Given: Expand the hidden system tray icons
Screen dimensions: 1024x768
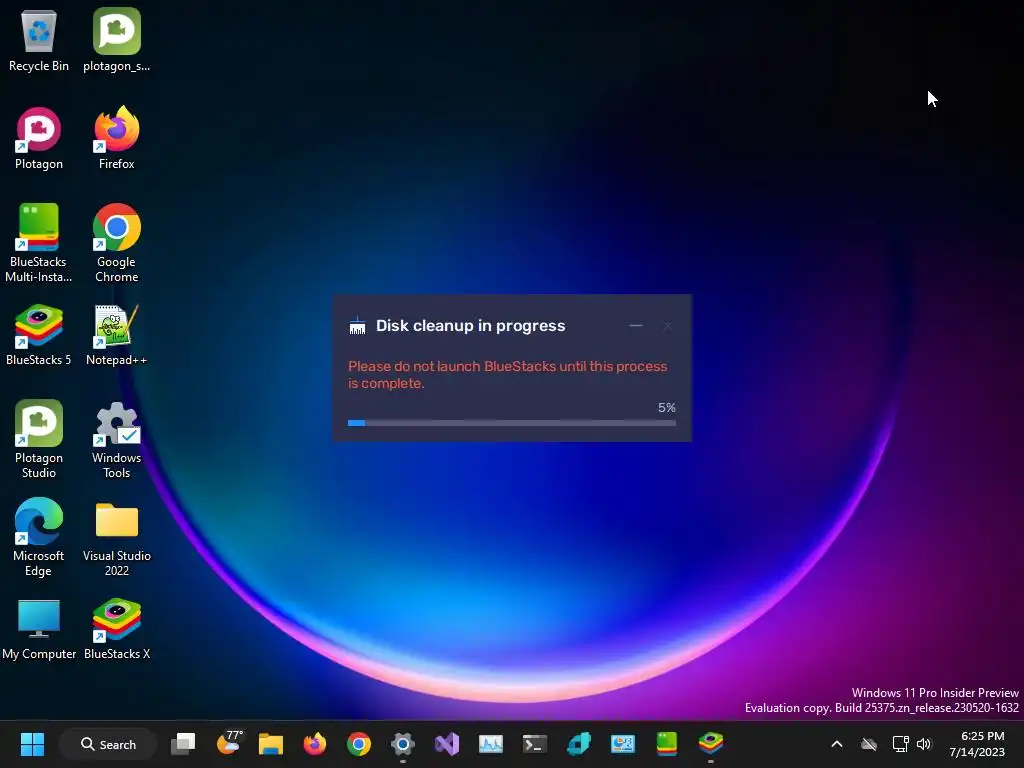Looking at the screenshot, I should click(837, 744).
